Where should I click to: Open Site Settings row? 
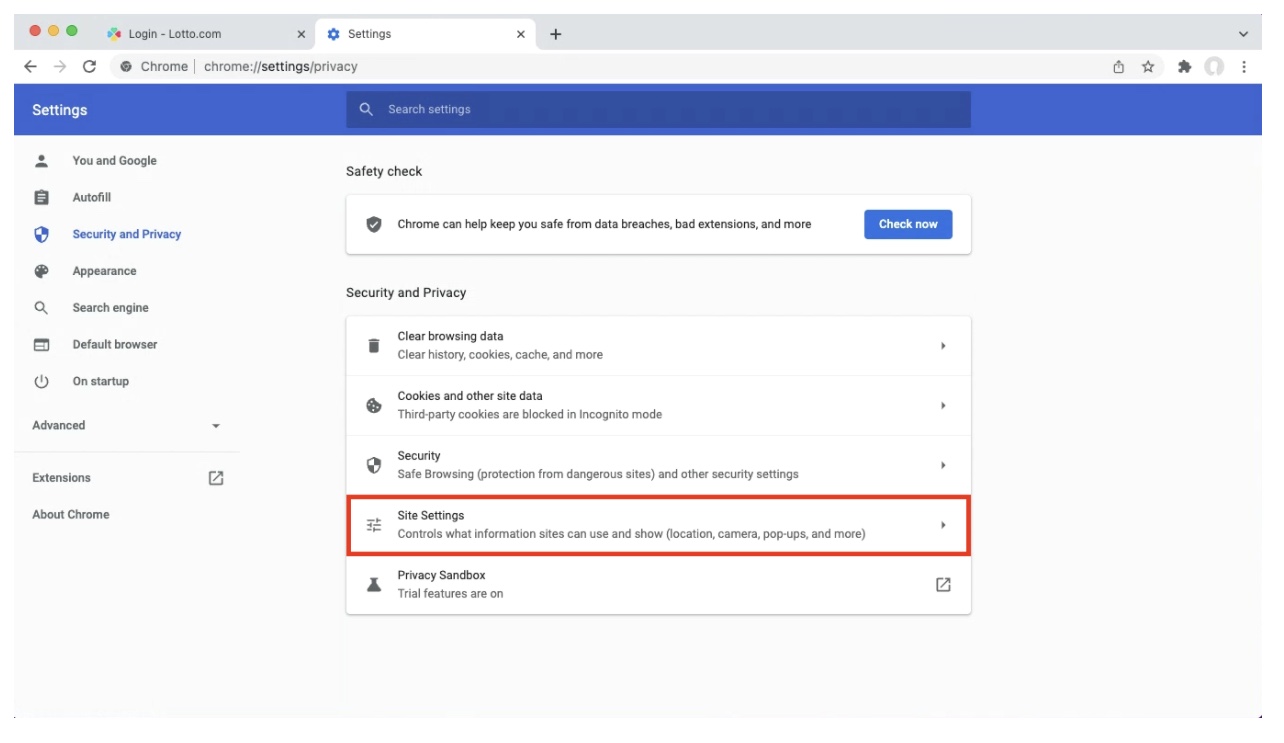659,525
